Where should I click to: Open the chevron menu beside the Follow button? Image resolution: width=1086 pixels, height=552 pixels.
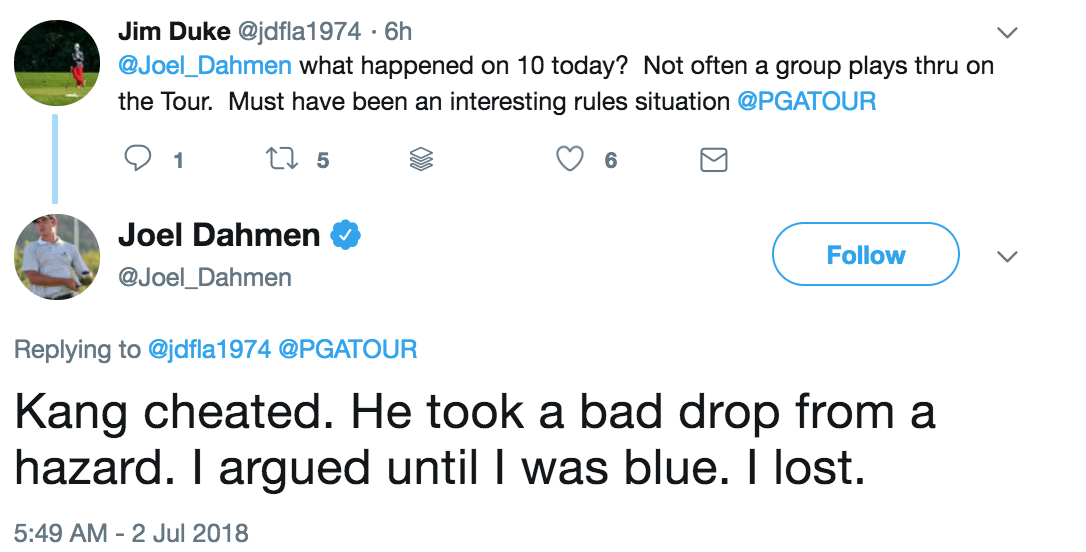1008,256
